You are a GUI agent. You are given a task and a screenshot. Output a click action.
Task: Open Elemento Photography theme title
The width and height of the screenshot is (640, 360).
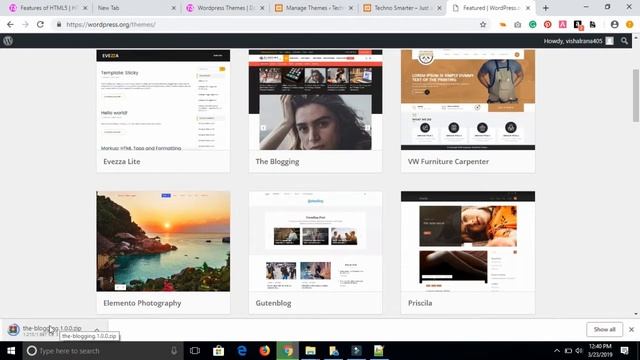pyautogui.click(x=142, y=303)
